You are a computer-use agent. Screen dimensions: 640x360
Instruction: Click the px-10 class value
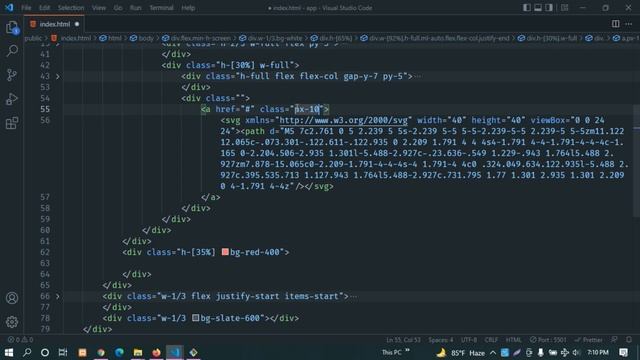307,109
